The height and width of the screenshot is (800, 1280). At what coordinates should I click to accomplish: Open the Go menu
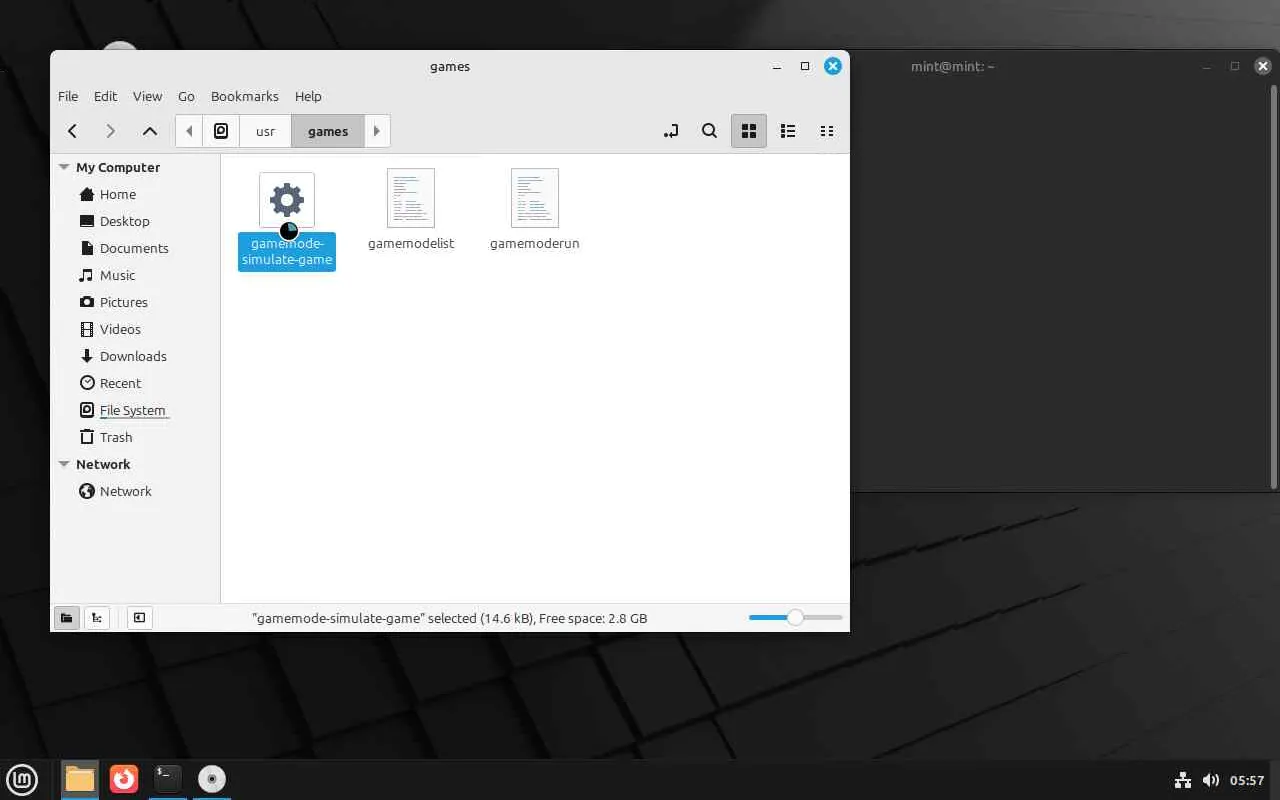[x=186, y=96]
